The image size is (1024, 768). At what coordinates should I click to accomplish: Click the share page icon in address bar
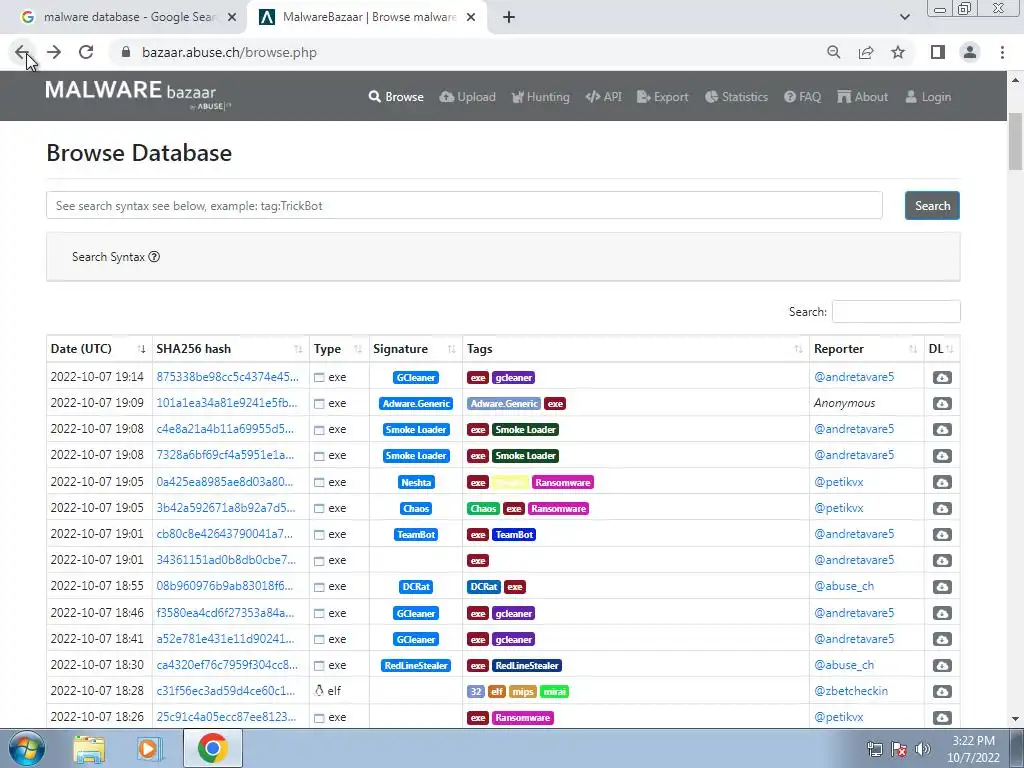point(866,52)
